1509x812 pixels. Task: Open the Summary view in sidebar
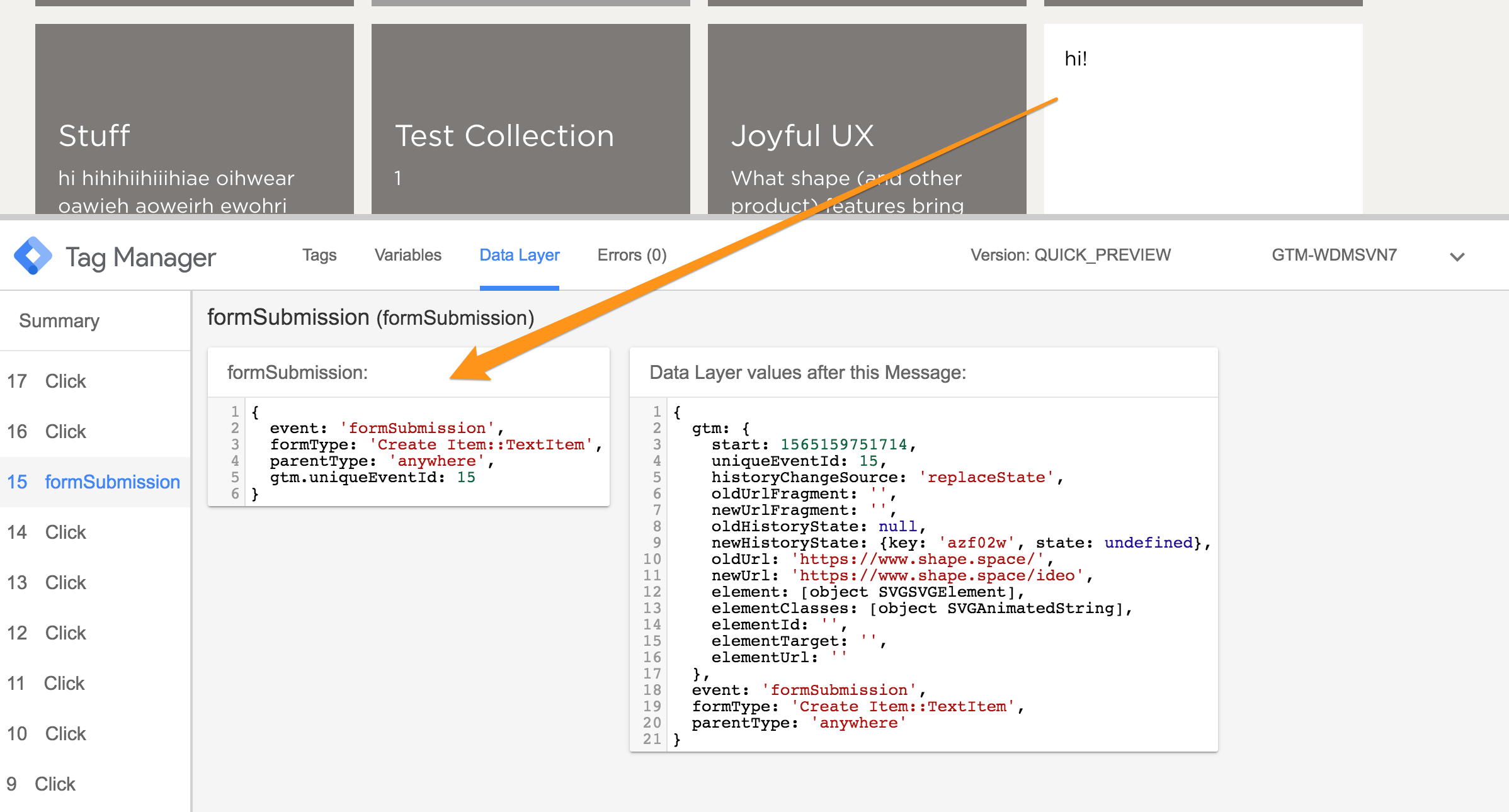(59, 320)
